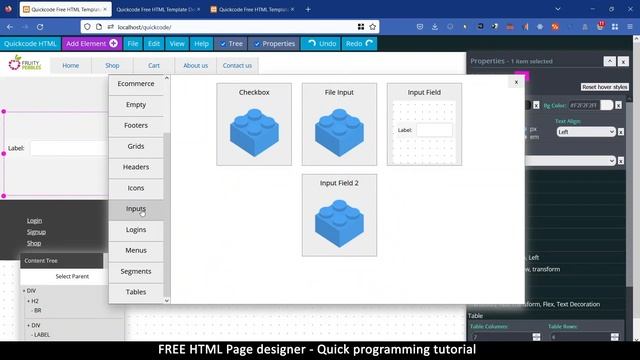The width and height of the screenshot is (640, 360).
Task: Reload the page with browser refresh icon
Action: (x=40, y=27)
